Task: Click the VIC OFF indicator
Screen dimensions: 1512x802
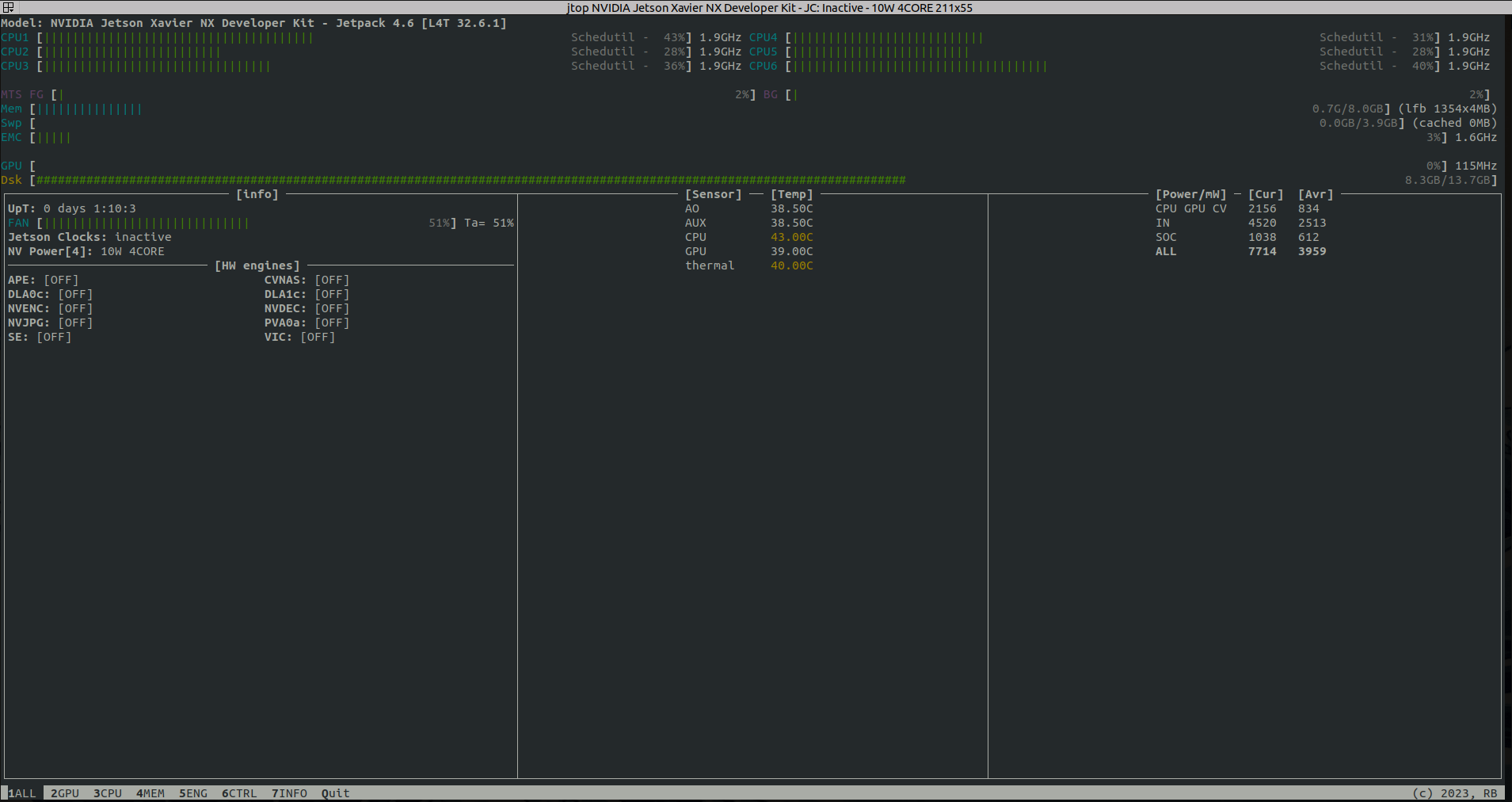Action: [318, 337]
